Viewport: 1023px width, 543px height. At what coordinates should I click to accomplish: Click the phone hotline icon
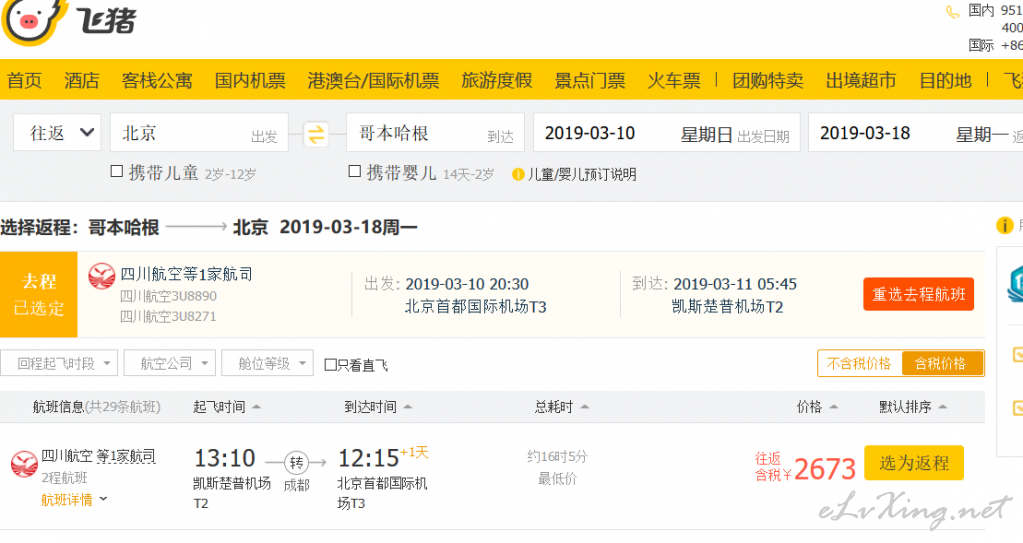(x=953, y=12)
